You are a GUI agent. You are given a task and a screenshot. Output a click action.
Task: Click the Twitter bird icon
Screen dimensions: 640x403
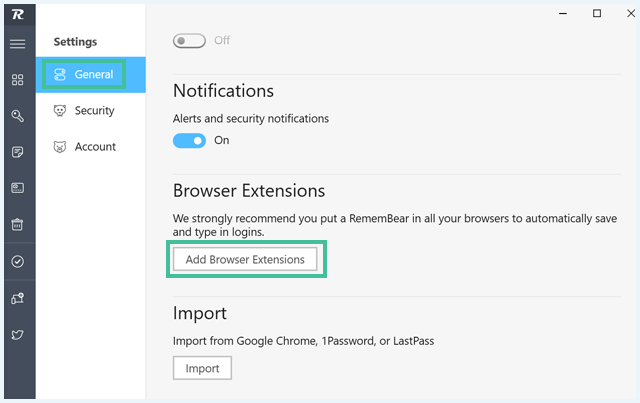pos(18,335)
